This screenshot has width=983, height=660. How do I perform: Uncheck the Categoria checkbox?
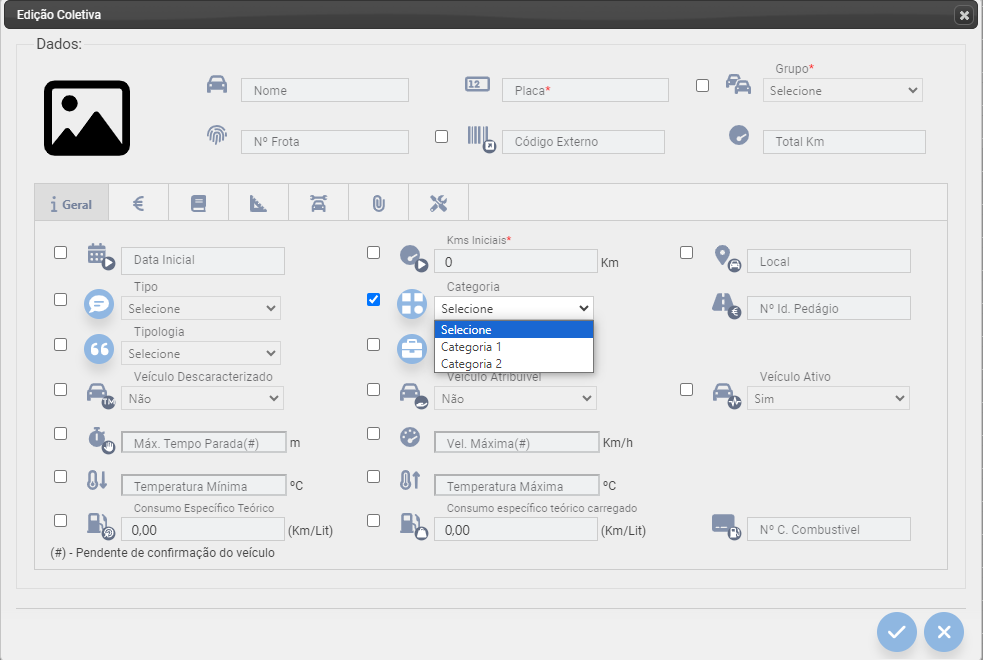373,299
